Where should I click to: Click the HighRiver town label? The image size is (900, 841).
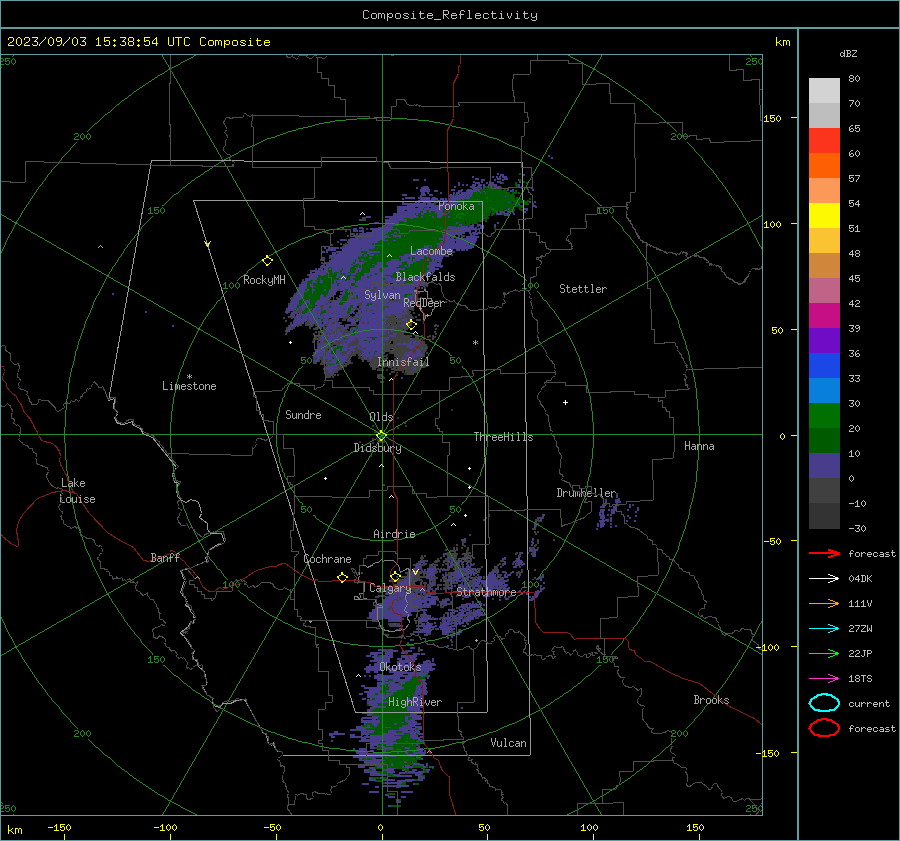tap(415, 702)
